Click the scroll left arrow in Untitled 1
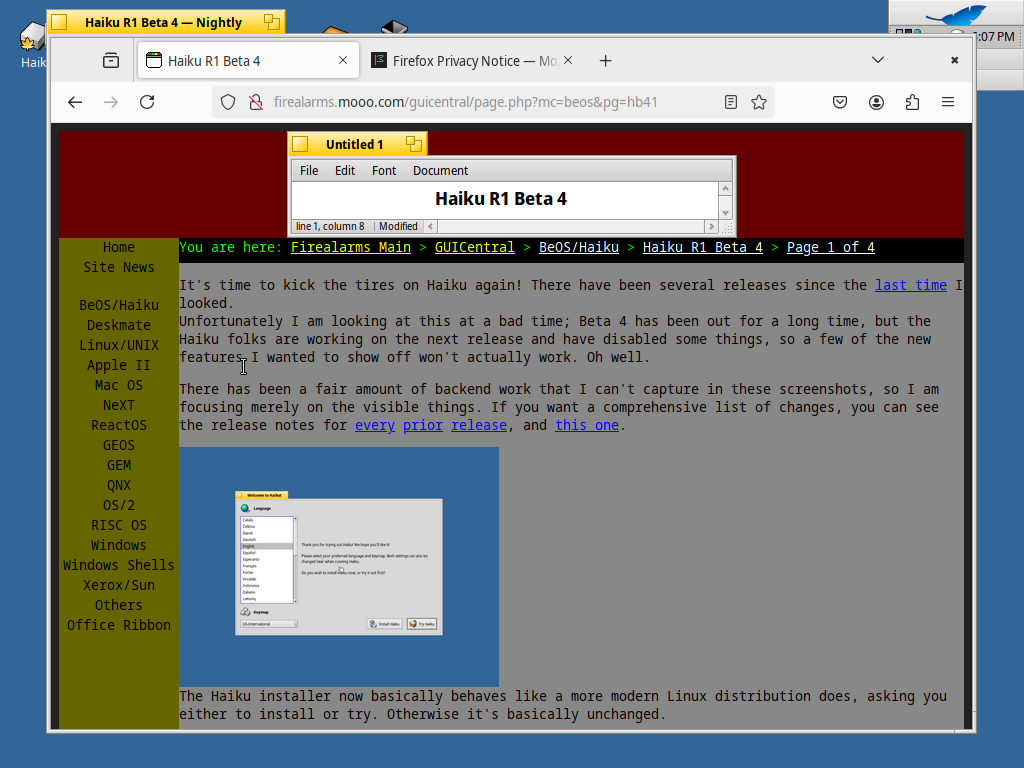The width and height of the screenshot is (1024, 768). [x=430, y=227]
